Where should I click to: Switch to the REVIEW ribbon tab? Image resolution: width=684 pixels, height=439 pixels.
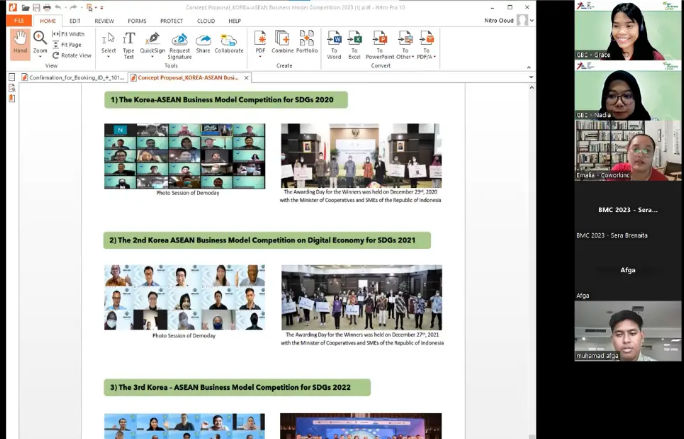pos(104,20)
